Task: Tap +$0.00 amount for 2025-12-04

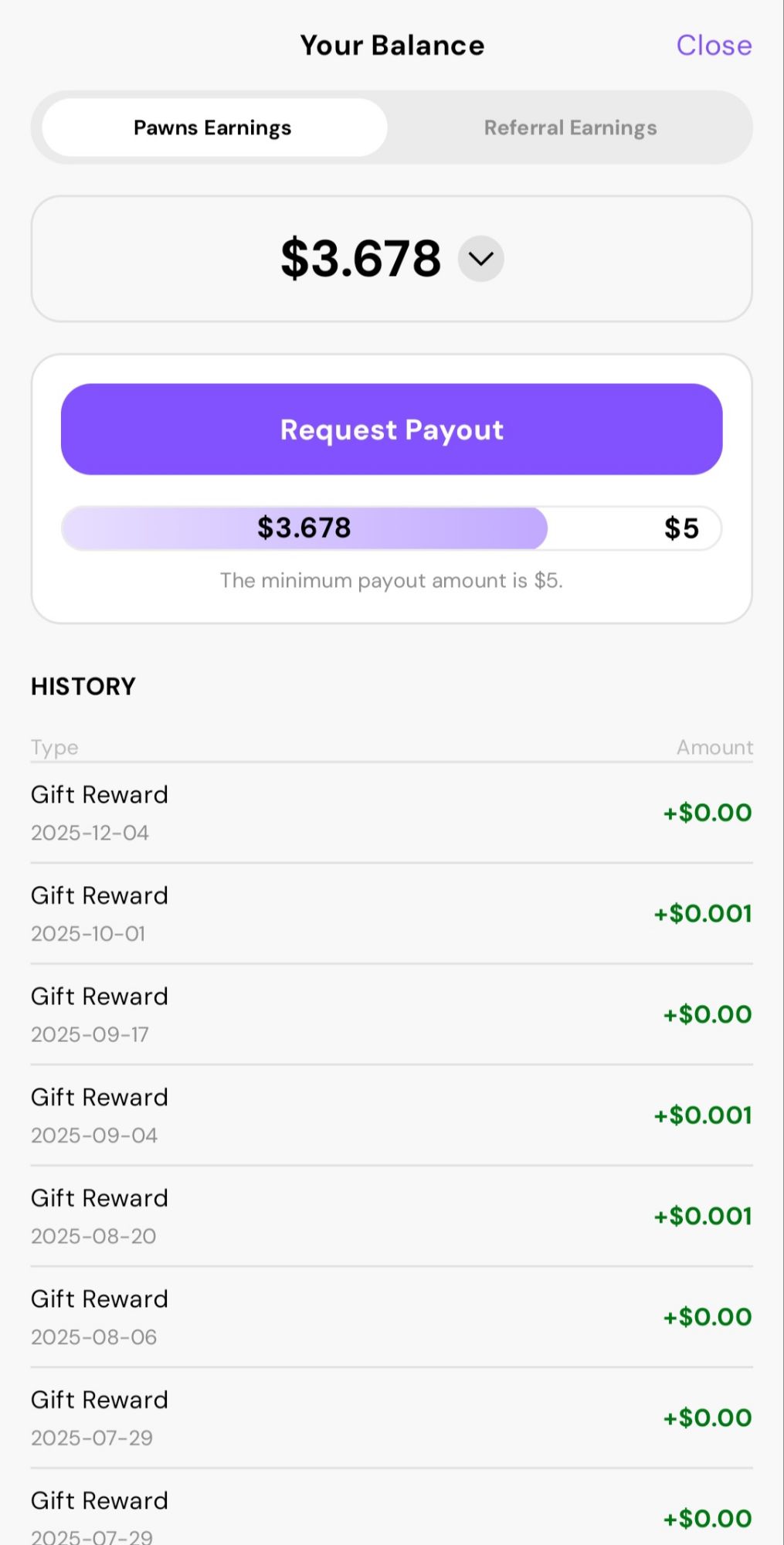Action: click(x=708, y=813)
